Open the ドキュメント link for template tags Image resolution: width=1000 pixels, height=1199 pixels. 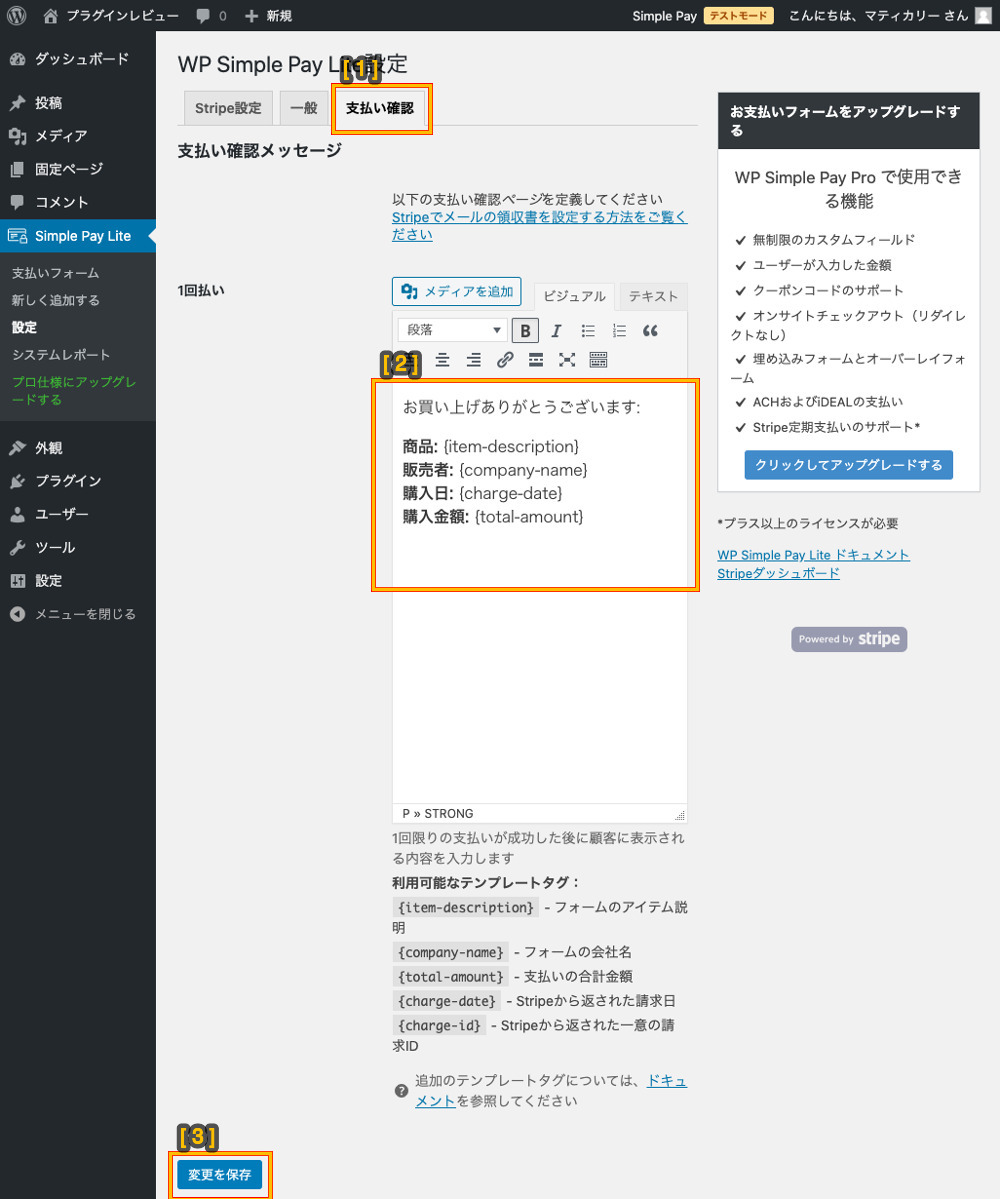tap(550, 1091)
